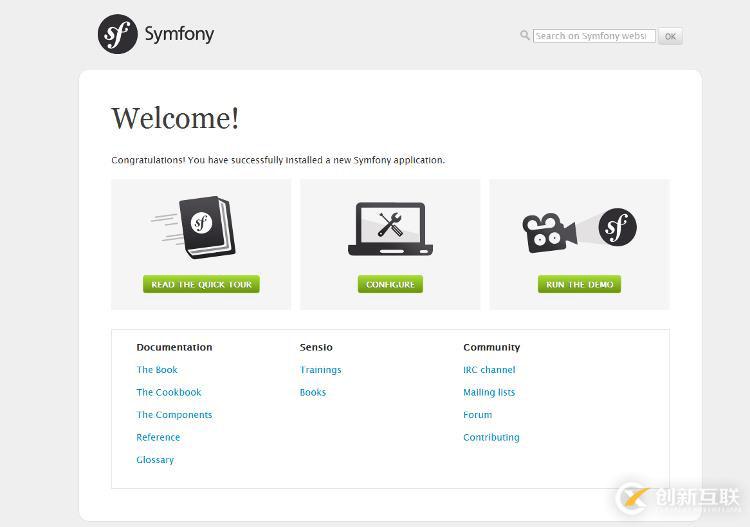Click the Welcome! heading

[x=175, y=118]
